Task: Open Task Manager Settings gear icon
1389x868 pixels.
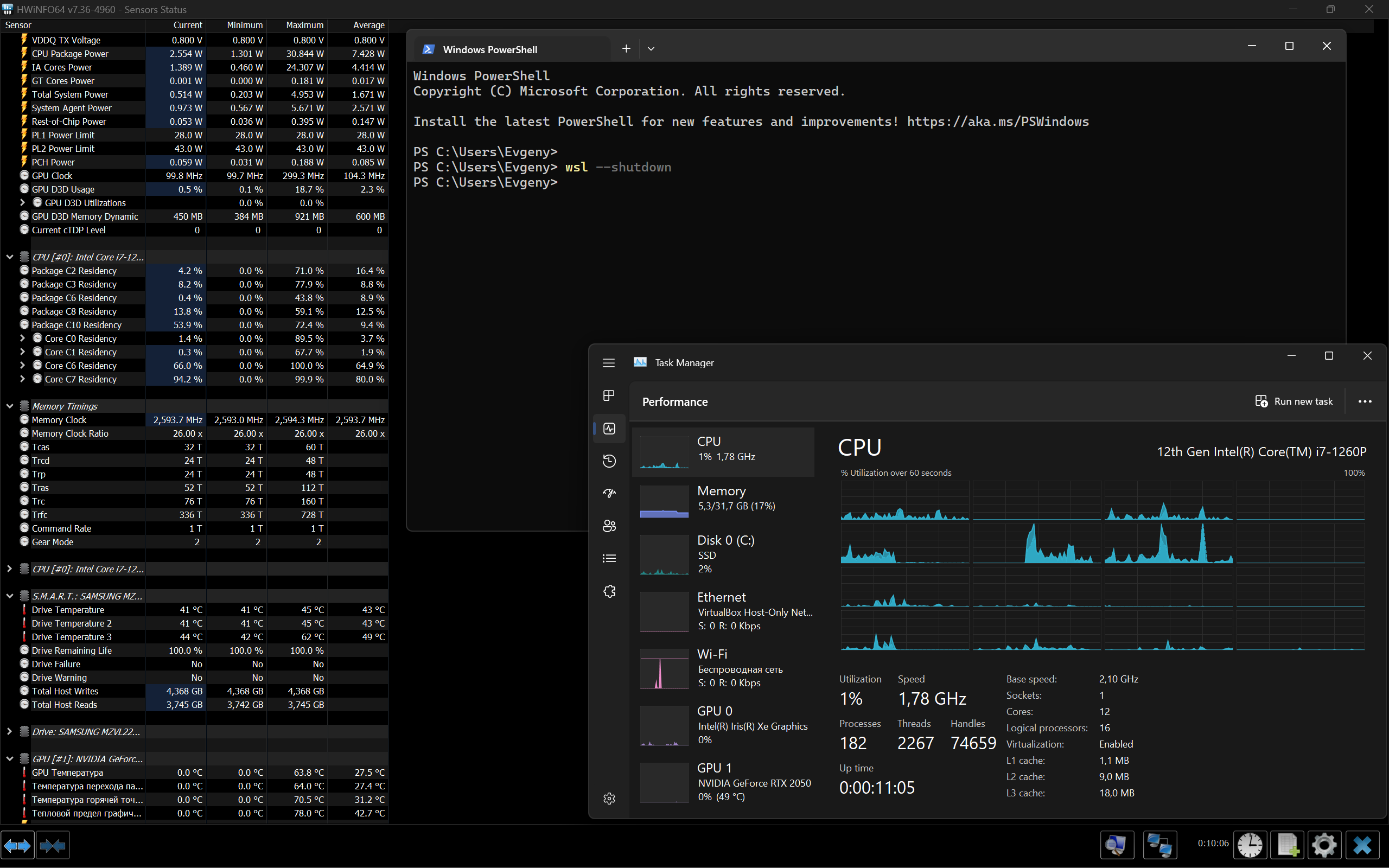Action: tap(608, 798)
